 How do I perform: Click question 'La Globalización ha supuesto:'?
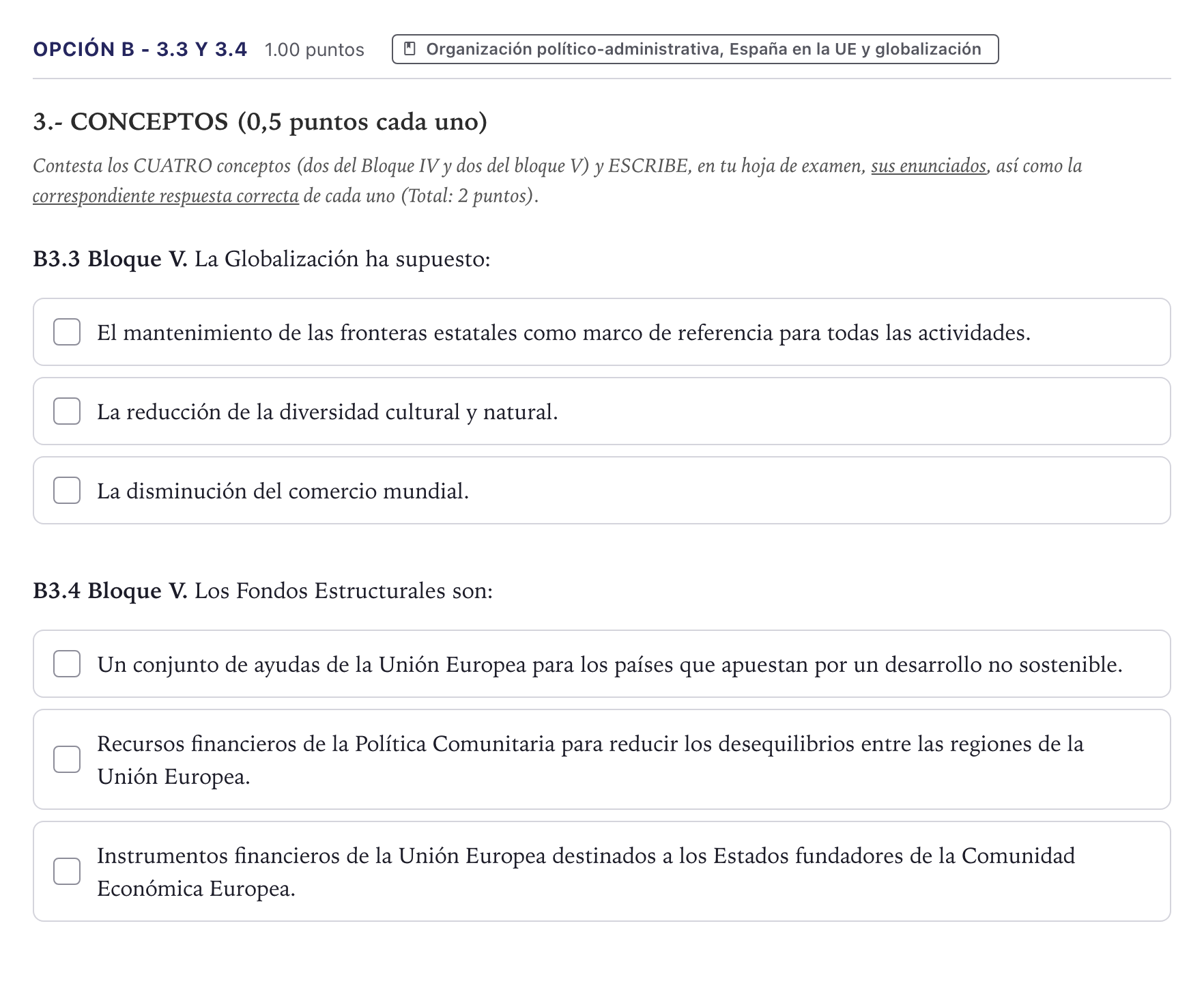tap(343, 259)
